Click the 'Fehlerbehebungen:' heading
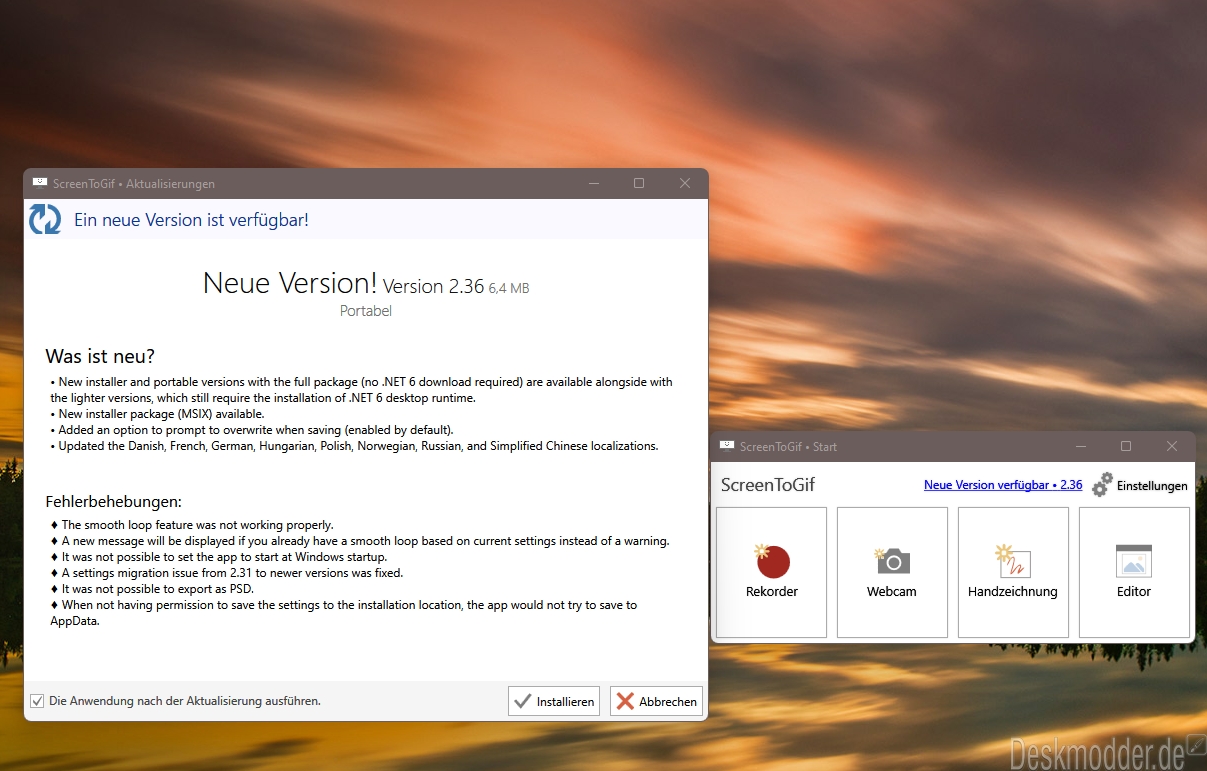Viewport: 1207px width, 771px height. (114, 501)
